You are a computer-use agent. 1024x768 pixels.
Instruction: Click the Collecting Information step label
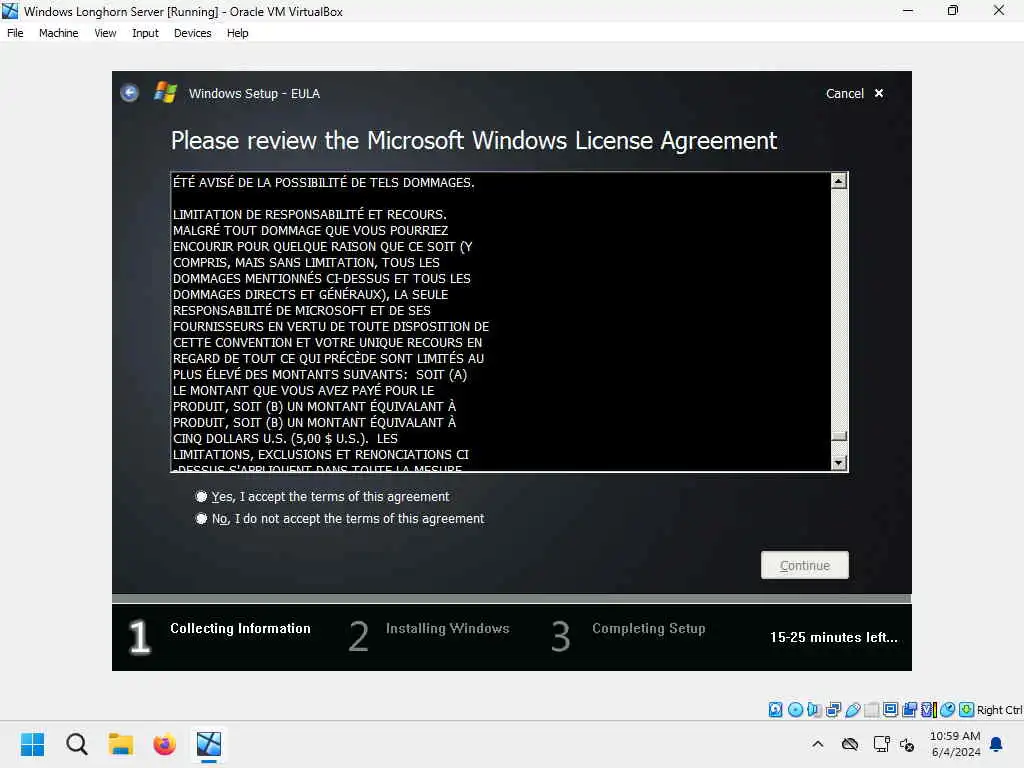(x=240, y=628)
